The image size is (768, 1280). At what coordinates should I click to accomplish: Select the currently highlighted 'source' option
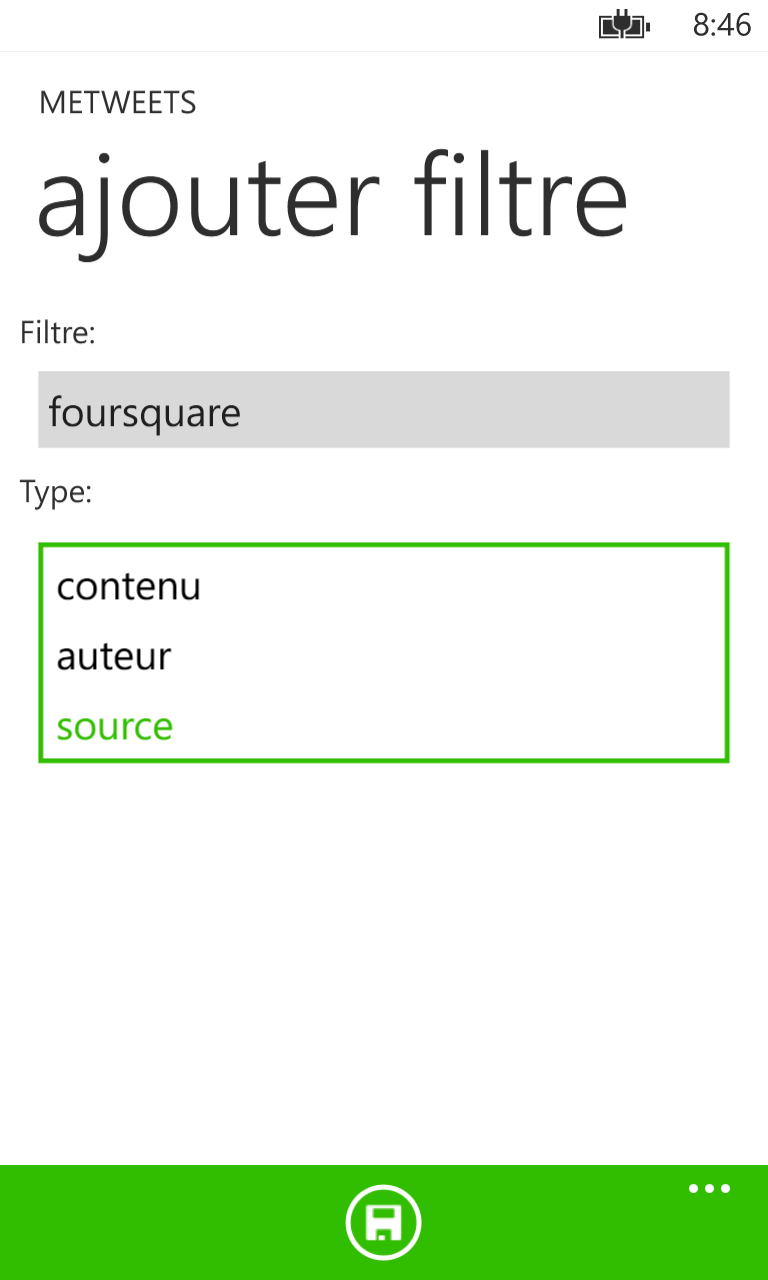tap(114, 726)
